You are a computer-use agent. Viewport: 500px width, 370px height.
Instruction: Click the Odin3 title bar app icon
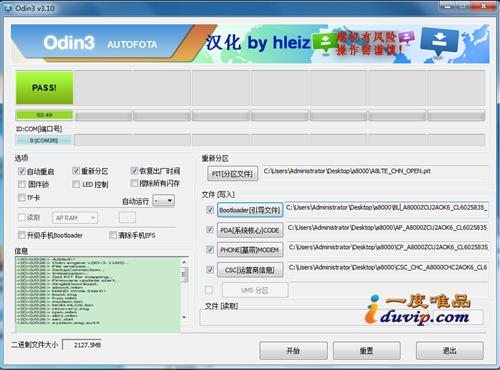8,8
